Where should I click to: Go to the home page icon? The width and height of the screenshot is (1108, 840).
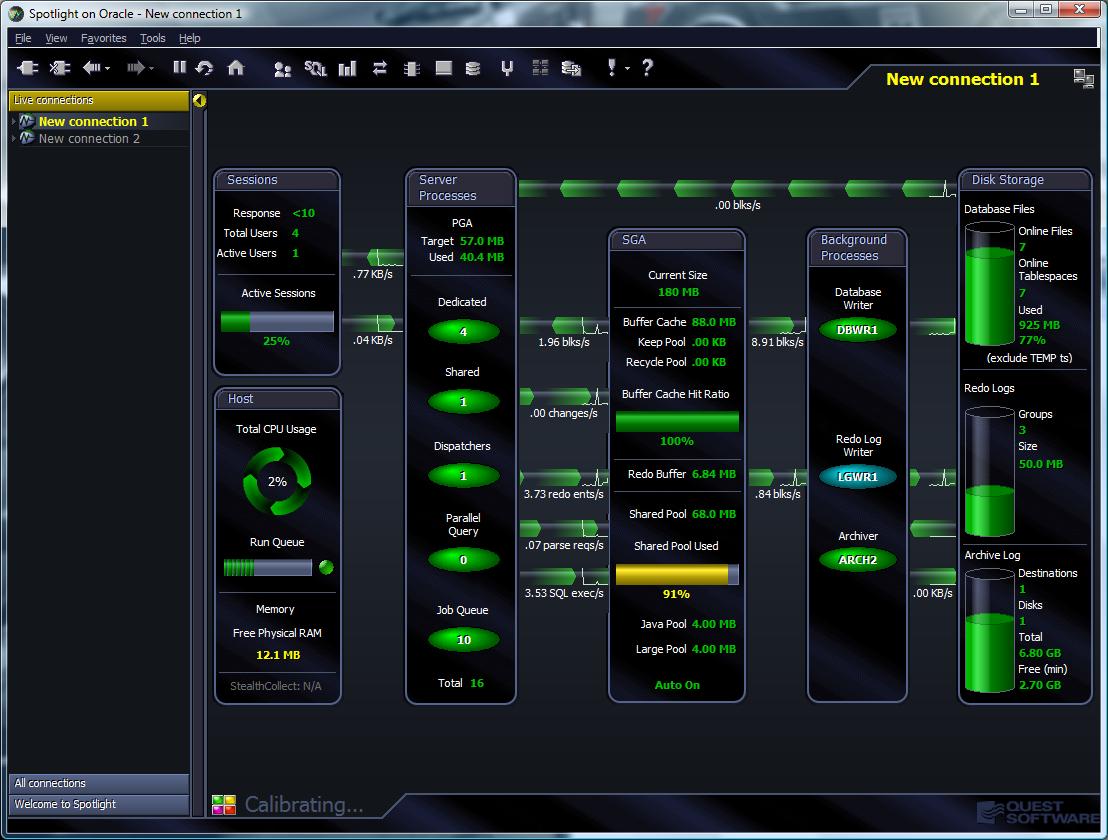pyautogui.click(x=235, y=68)
